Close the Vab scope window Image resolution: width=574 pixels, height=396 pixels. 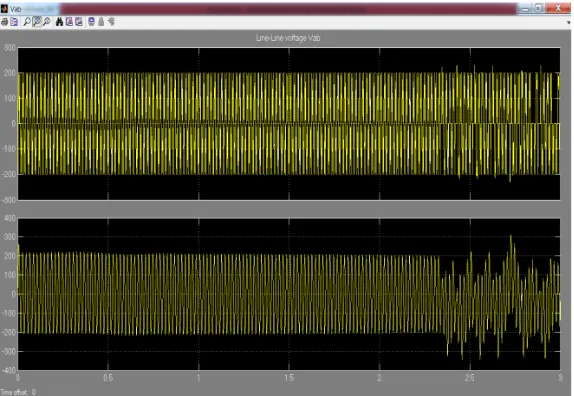pos(558,8)
